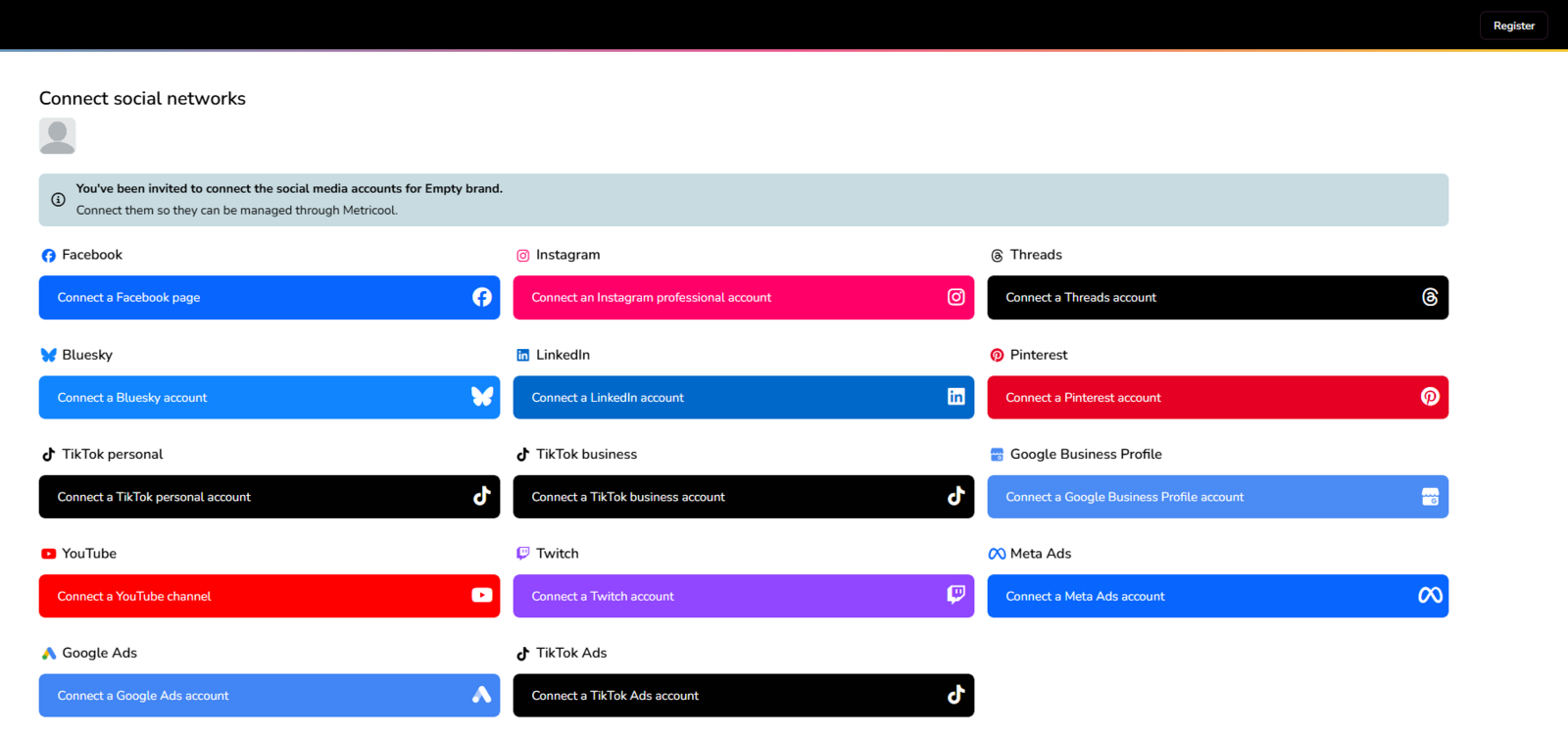Click the small Pinterest icon beside the Pinterest heading
This screenshot has height=736, width=1568.
tap(997, 355)
